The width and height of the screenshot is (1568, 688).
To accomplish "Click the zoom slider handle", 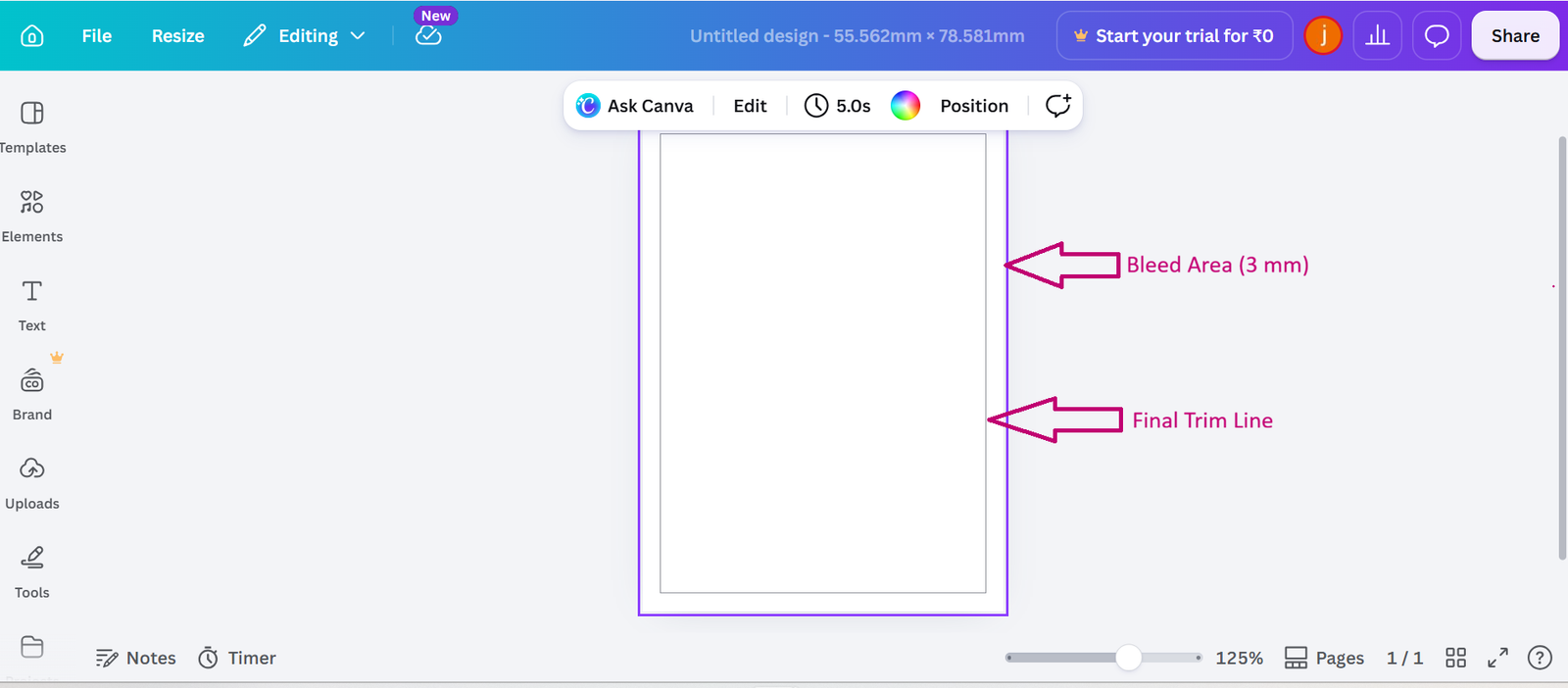I will [x=1129, y=658].
